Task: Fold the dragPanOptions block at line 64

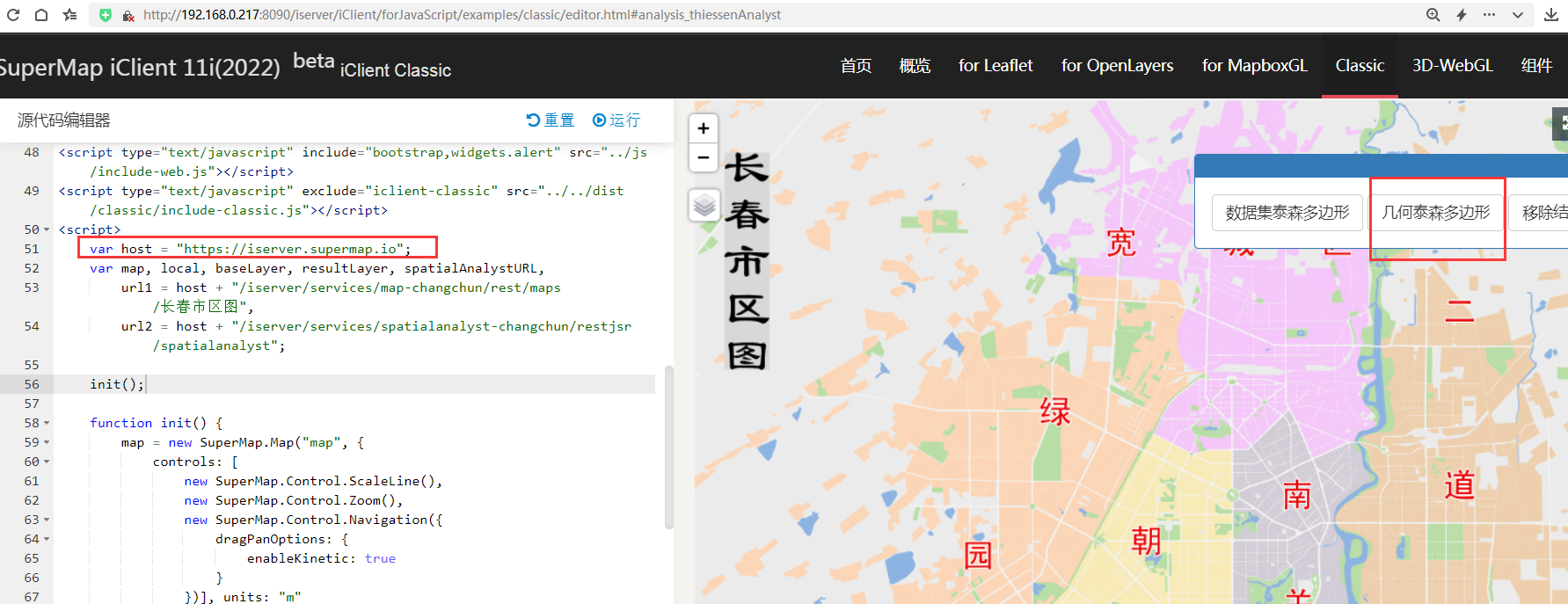Action: click(47, 540)
